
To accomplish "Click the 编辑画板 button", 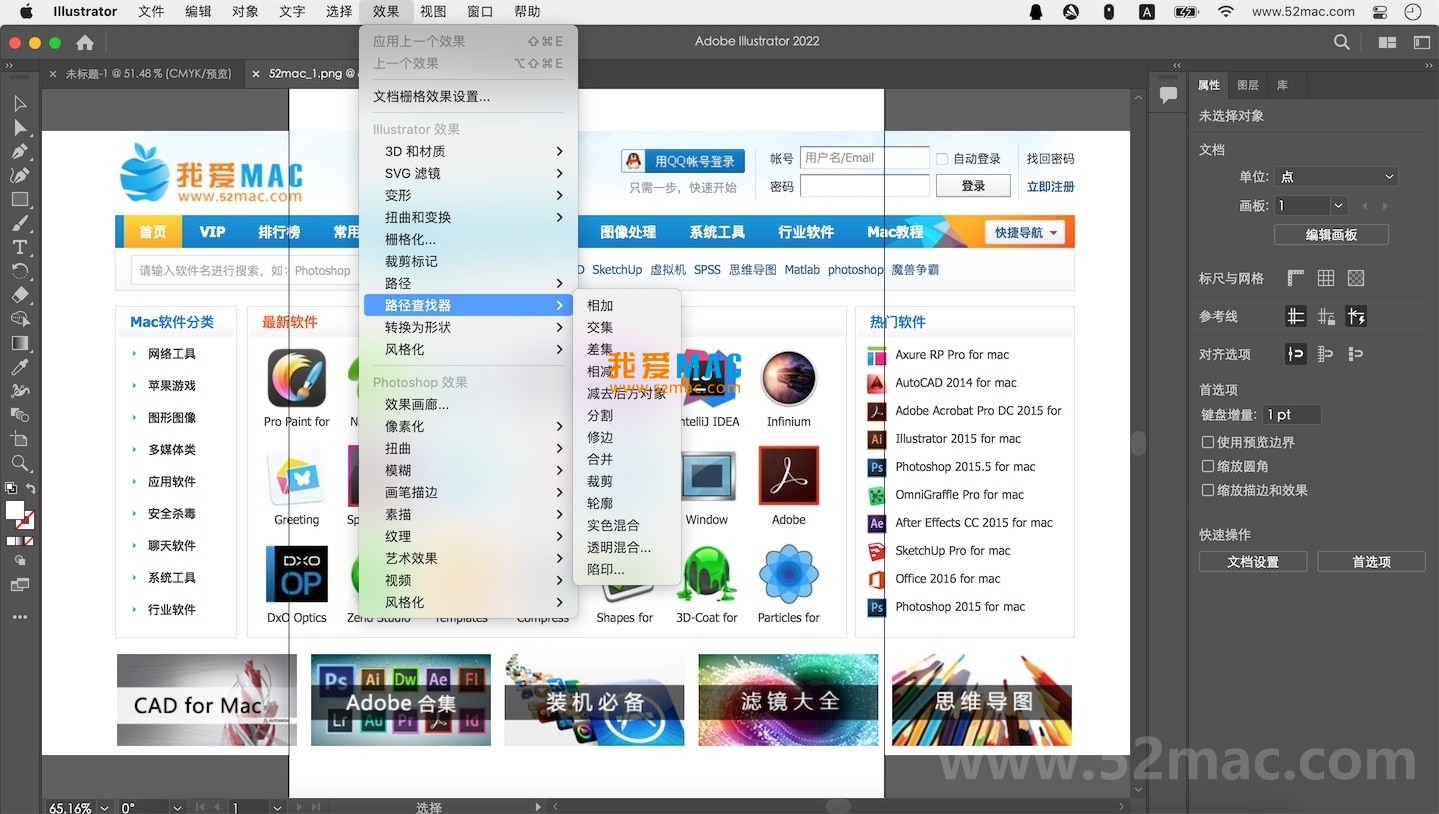I will (1331, 234).
